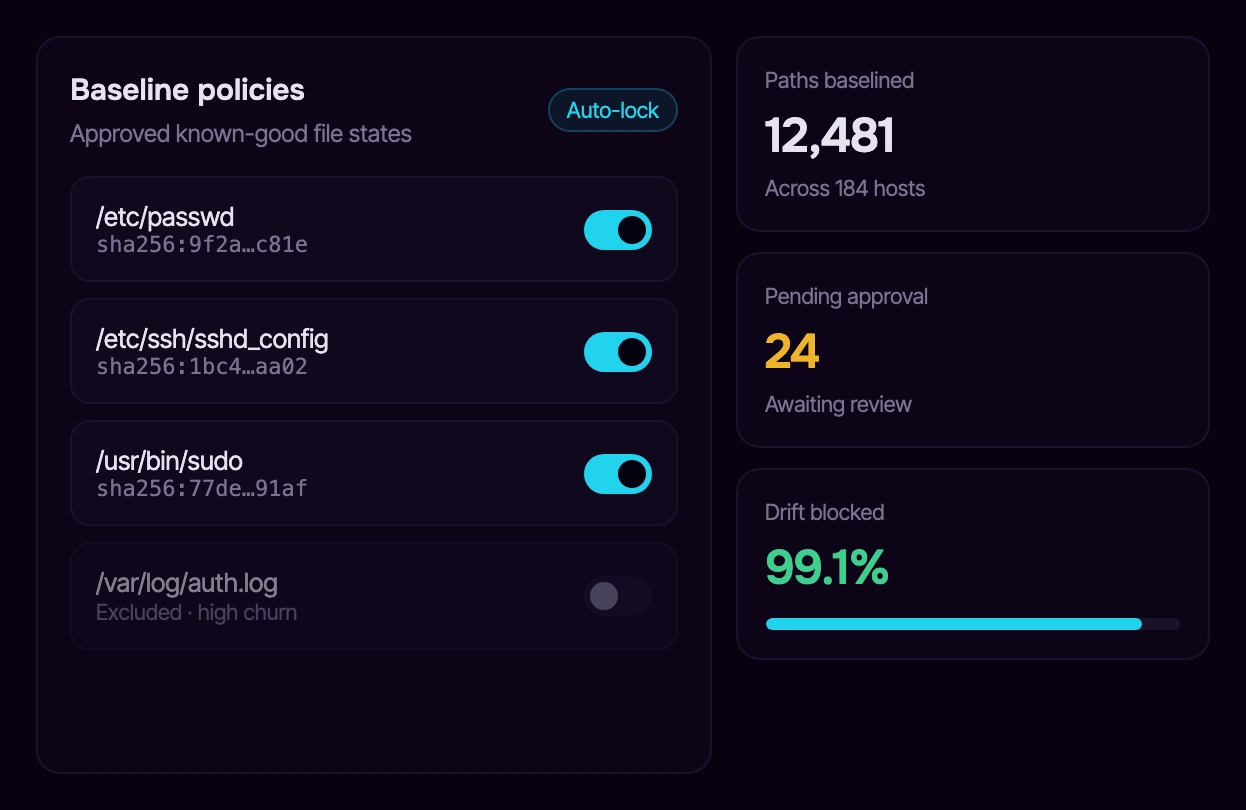The height and width of the screenshot is (810, 1246).
Task: Open the Pending approval card
Action: 973,350
